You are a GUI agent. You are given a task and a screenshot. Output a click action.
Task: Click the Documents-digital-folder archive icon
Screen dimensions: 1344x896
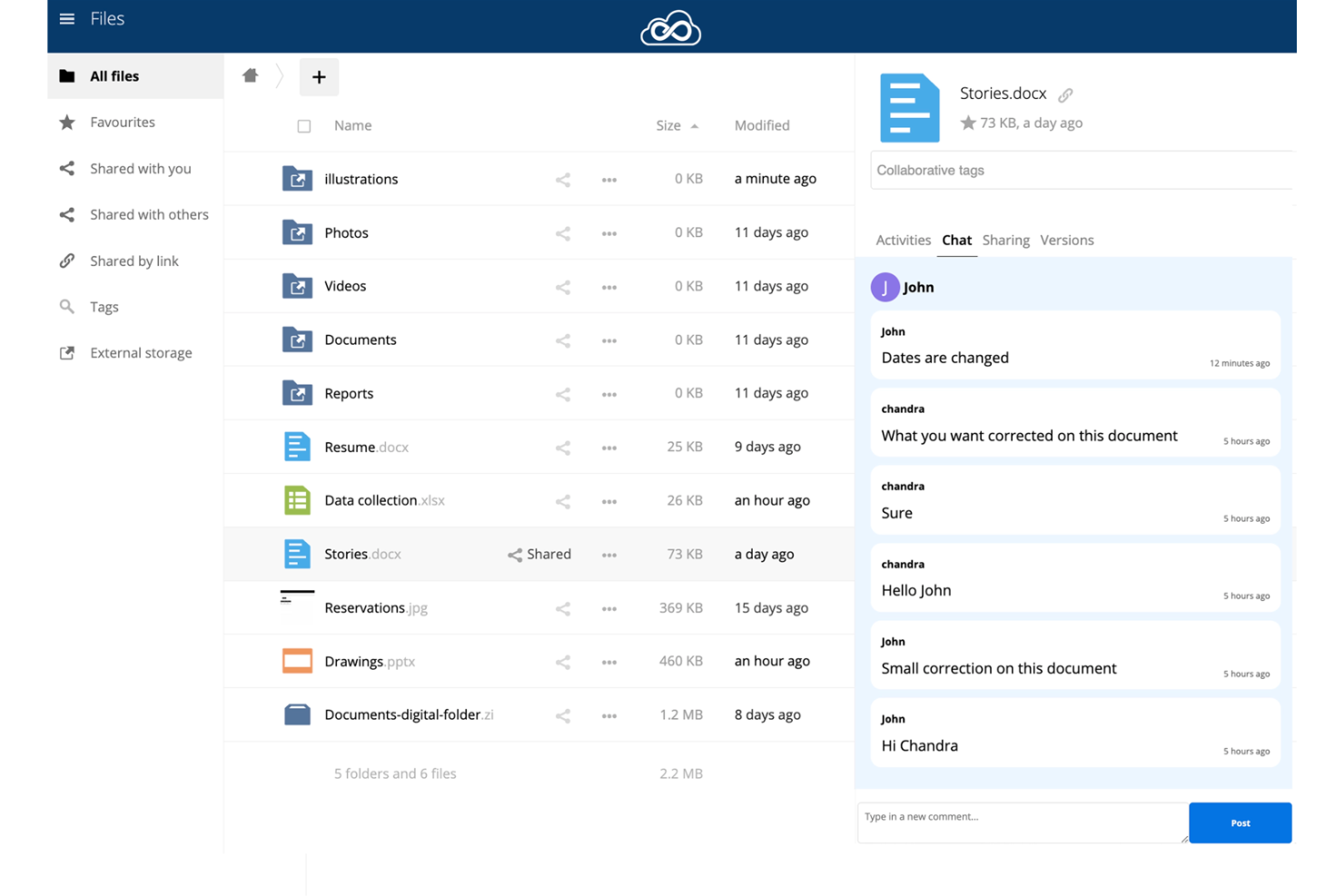(x=297, y=714)
